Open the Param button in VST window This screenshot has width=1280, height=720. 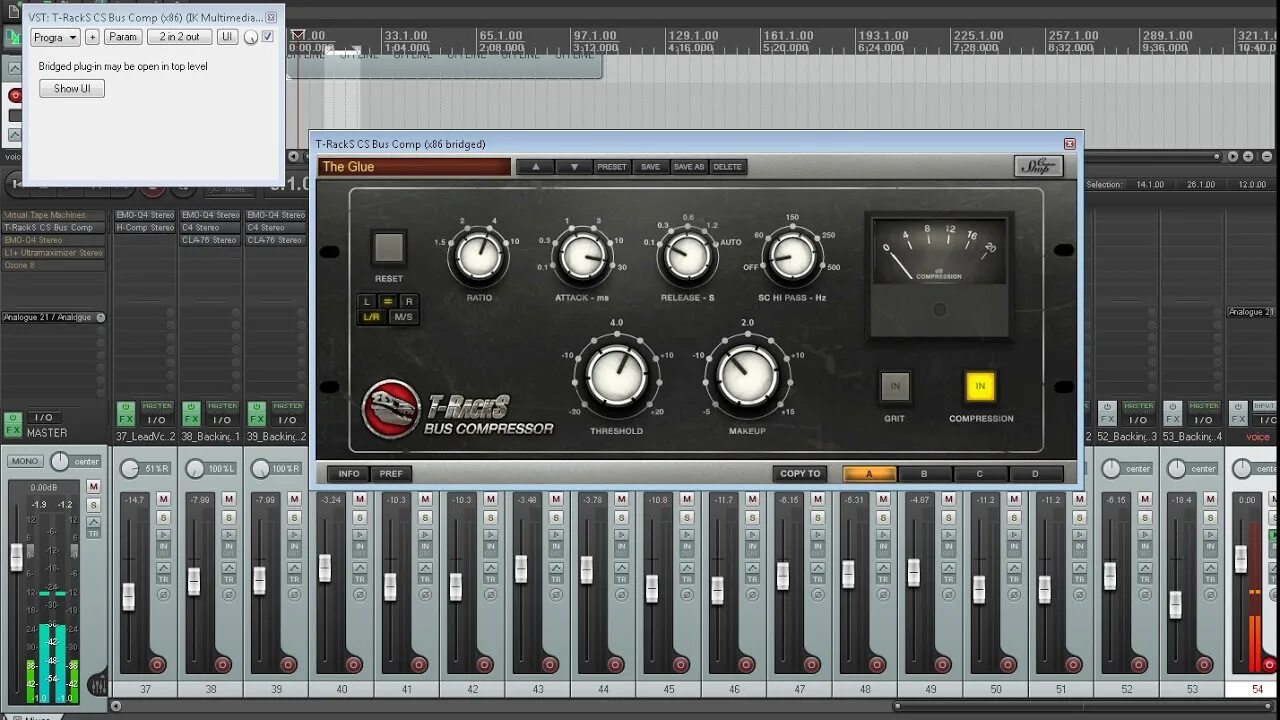coord(123,37)
